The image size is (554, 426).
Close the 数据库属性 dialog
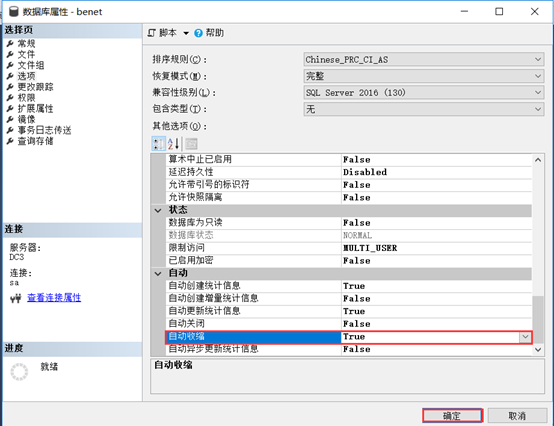[x=535, y=12]
